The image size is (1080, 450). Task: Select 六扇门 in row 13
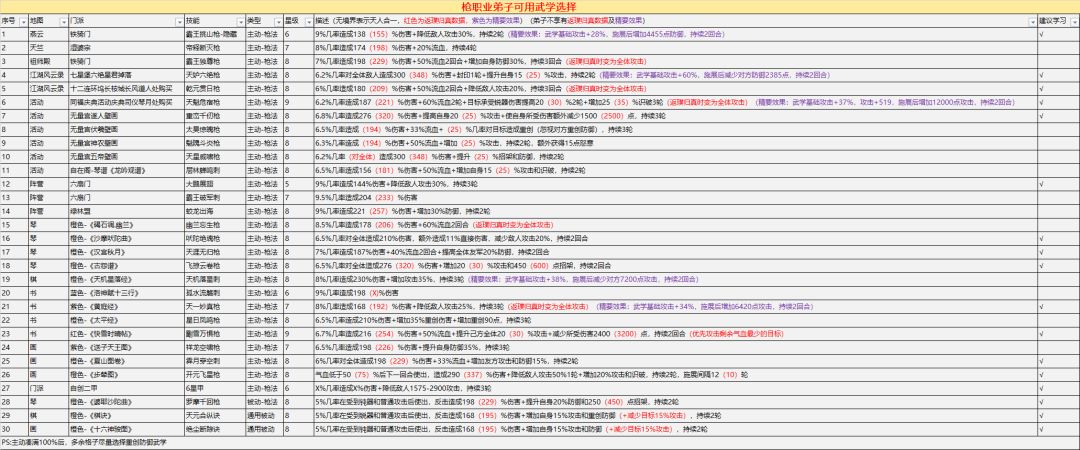(x=126, y=198)
